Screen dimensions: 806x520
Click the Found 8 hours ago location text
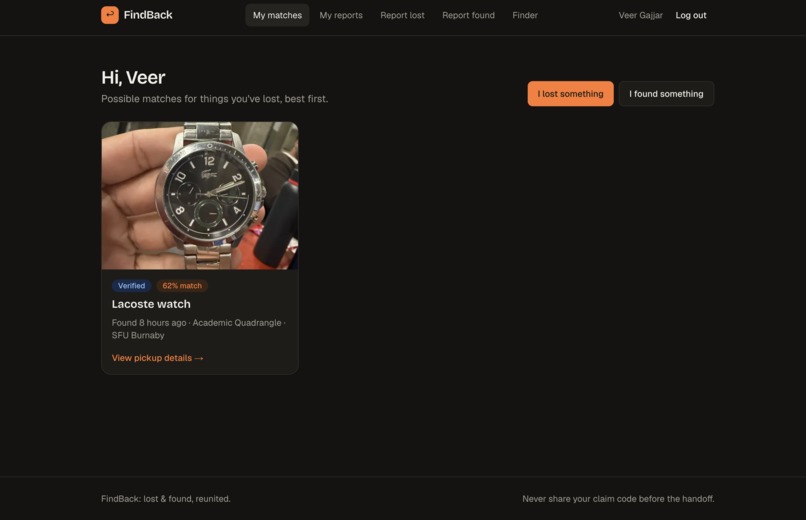point(198,329)
